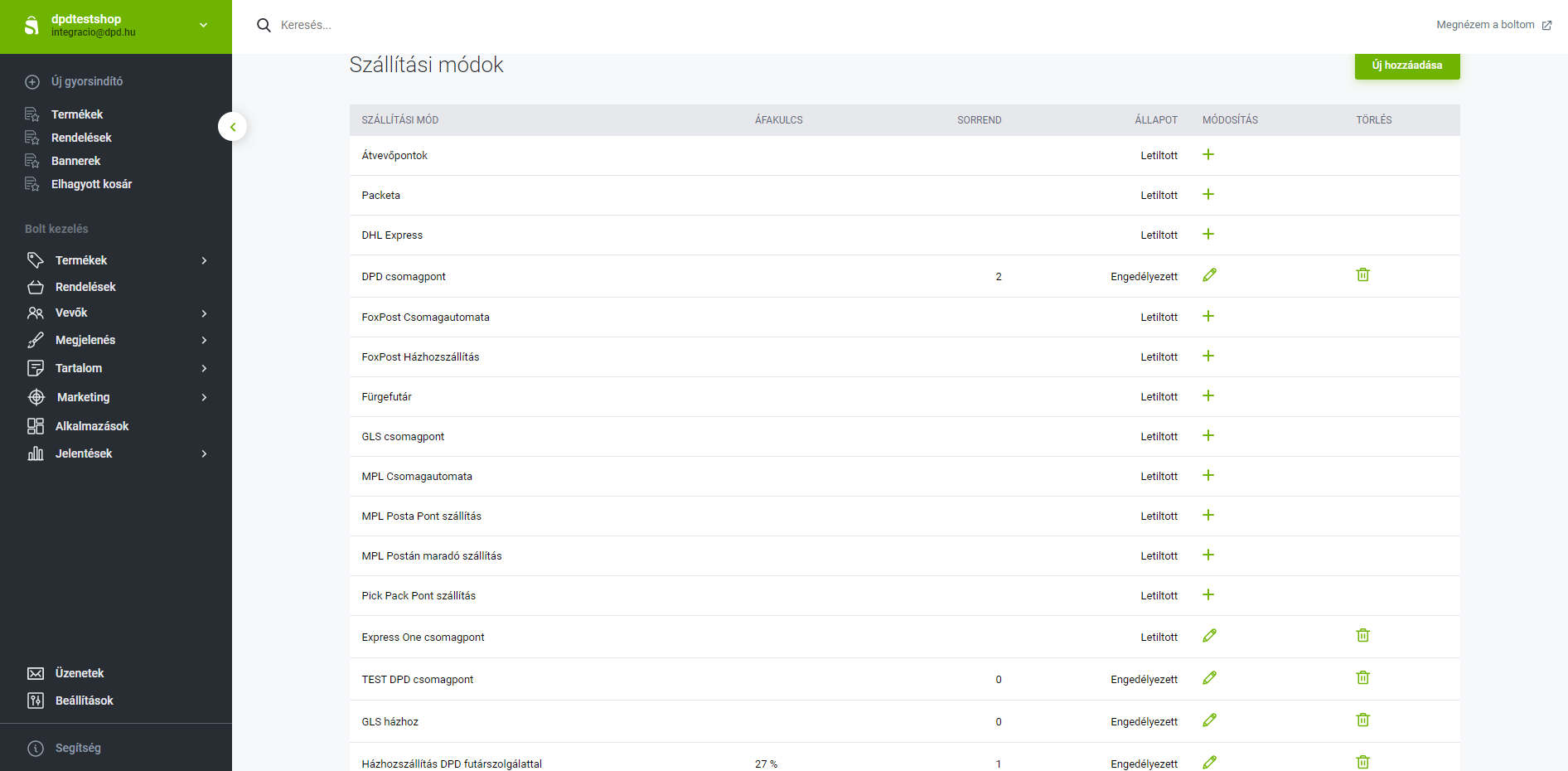Open Beállítások in the sidebar

point(85,701)
